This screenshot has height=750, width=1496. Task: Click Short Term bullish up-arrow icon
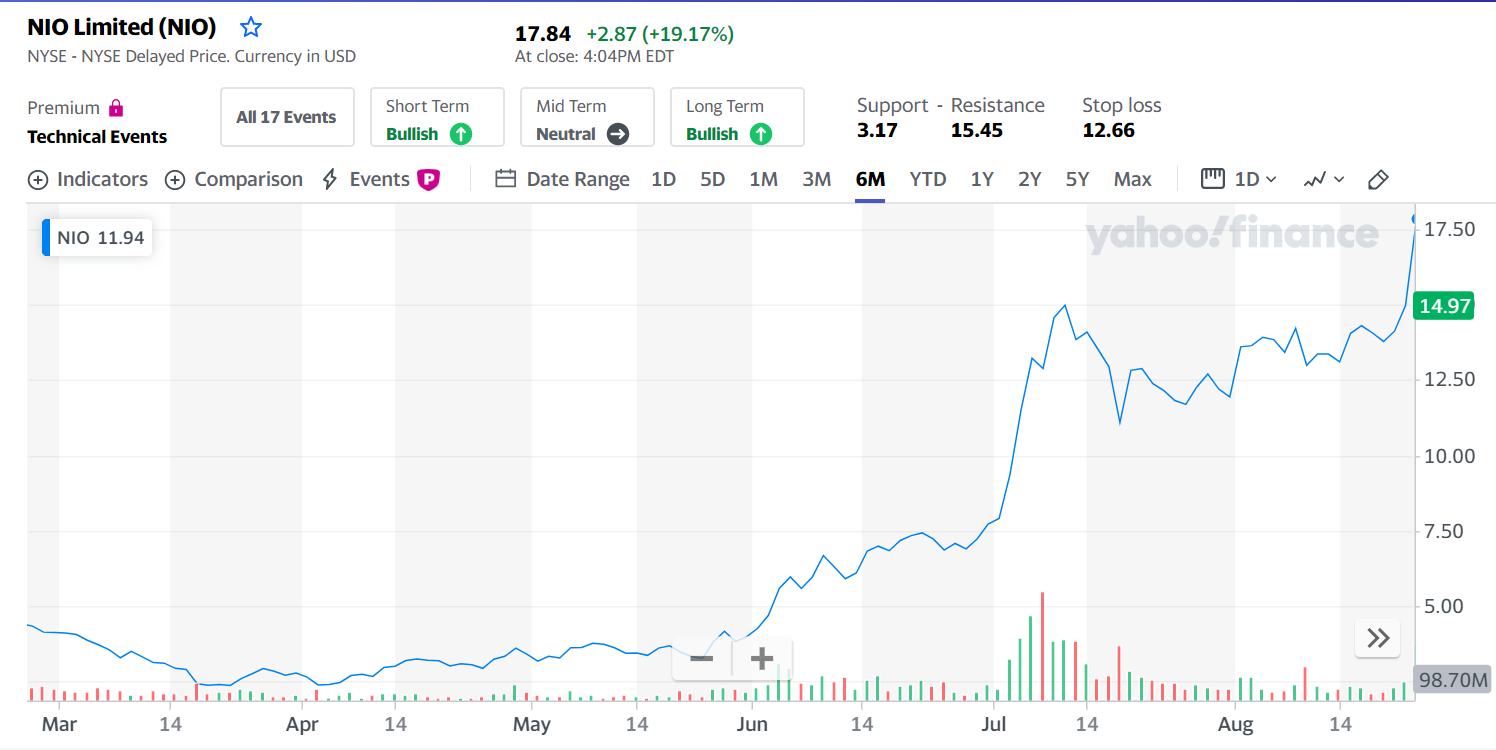(x=460, y=134)
